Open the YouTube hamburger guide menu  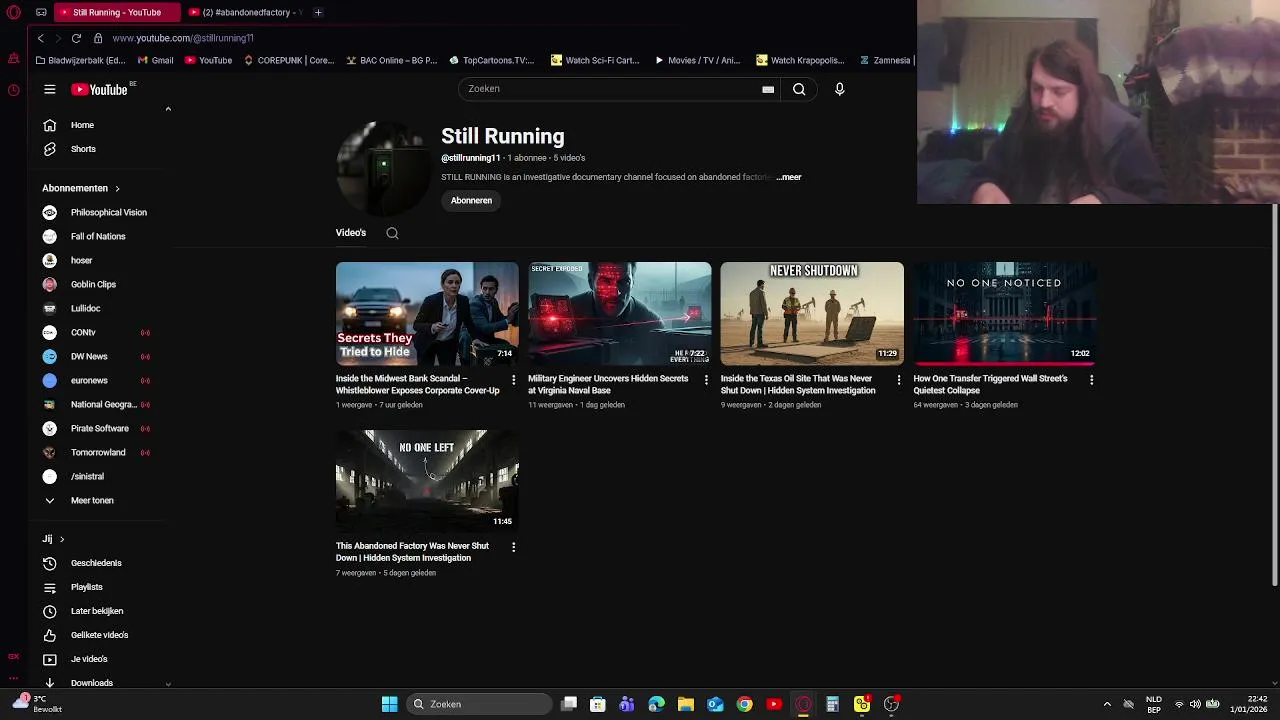tap(49, 89)
